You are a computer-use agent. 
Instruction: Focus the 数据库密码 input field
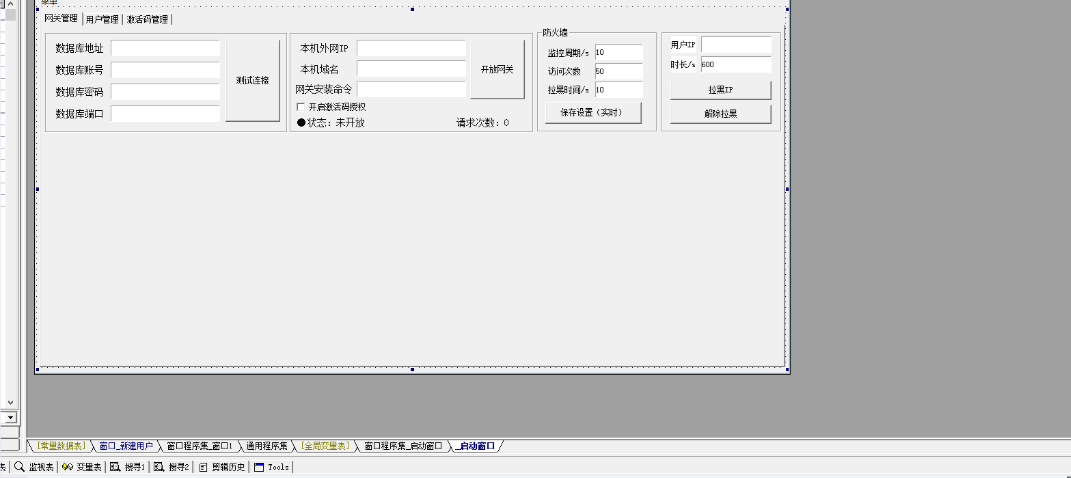pyautogui.click(x=165, y=92)
